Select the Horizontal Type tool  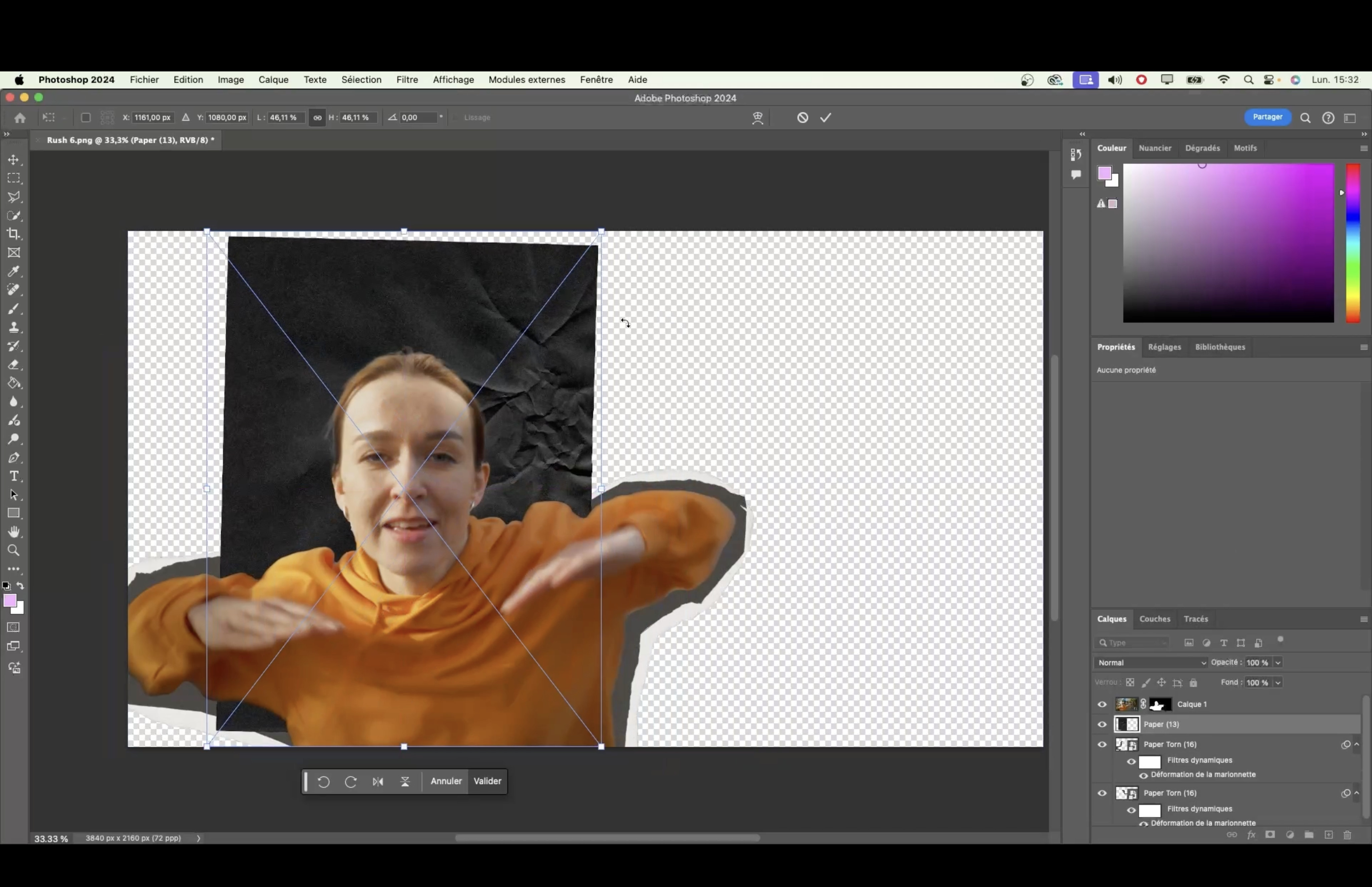pyautogui.click(x=14, y=476)
